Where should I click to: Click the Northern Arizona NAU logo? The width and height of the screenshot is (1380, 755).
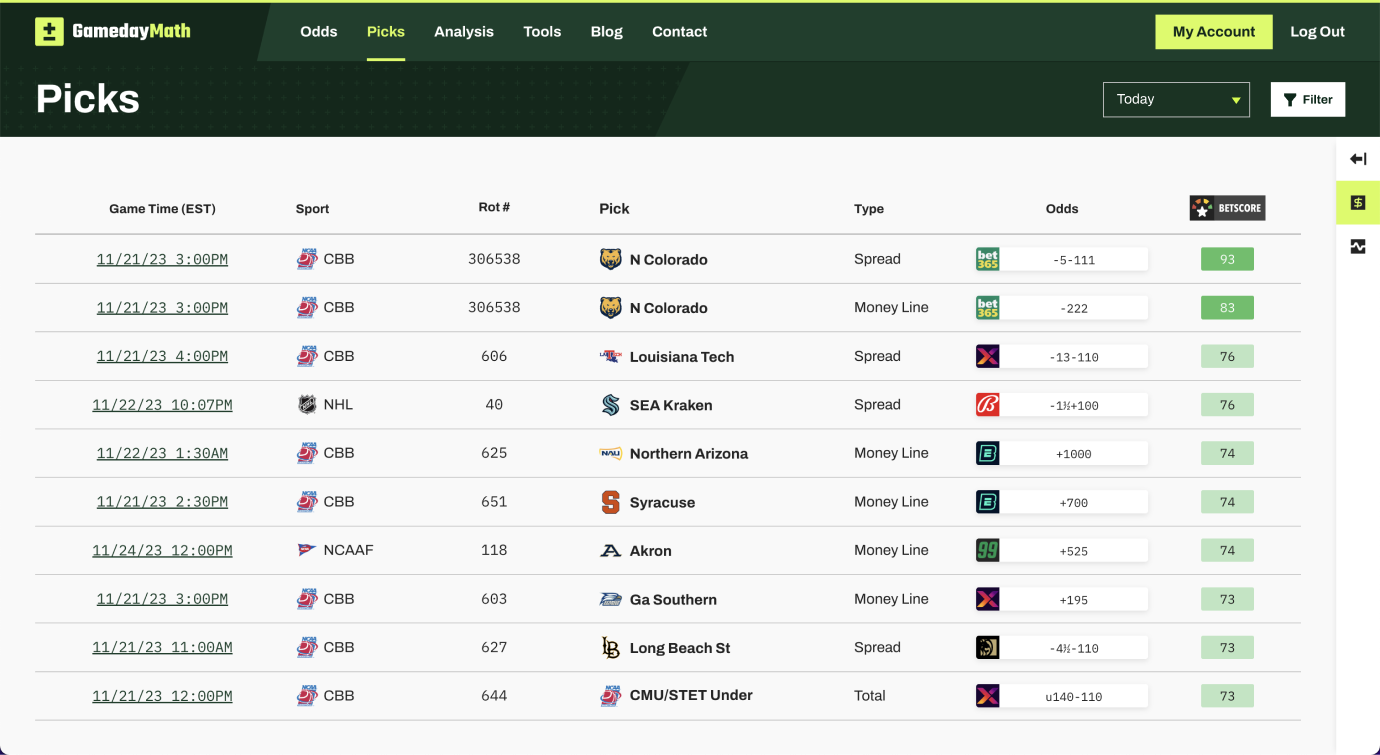pyautogui.click(x=612, y=453)
